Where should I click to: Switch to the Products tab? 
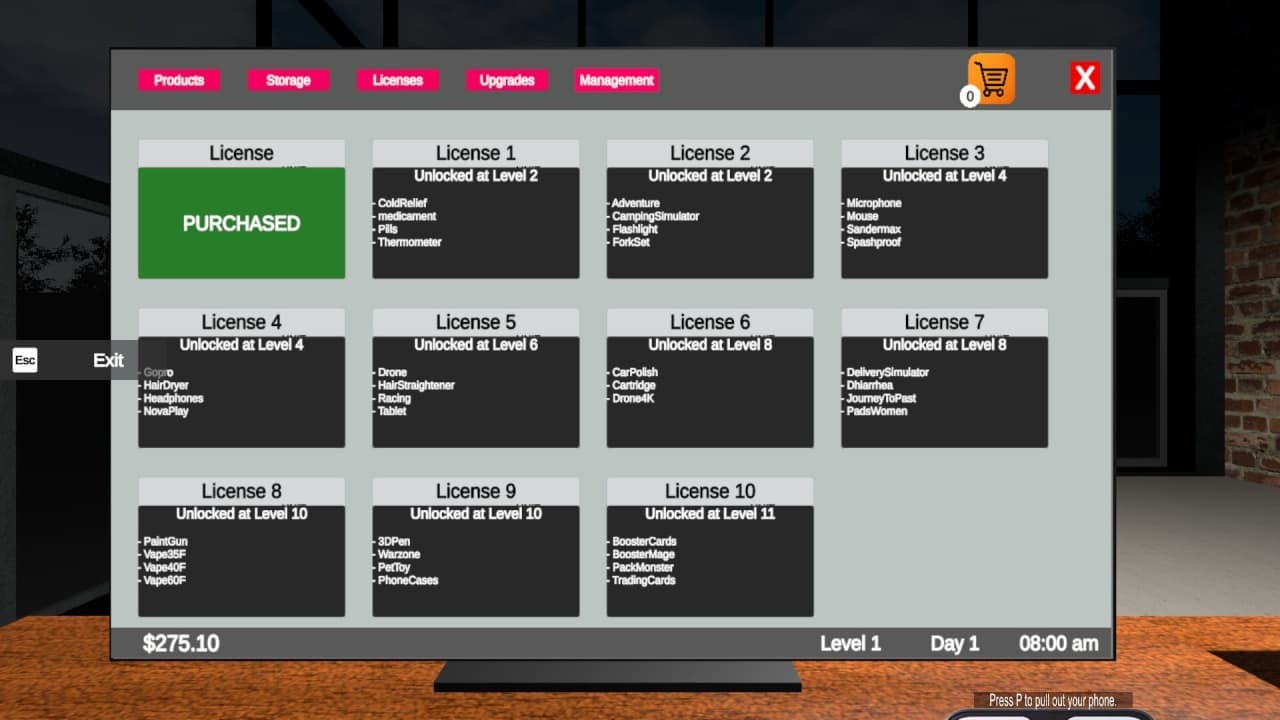point(179,80)
